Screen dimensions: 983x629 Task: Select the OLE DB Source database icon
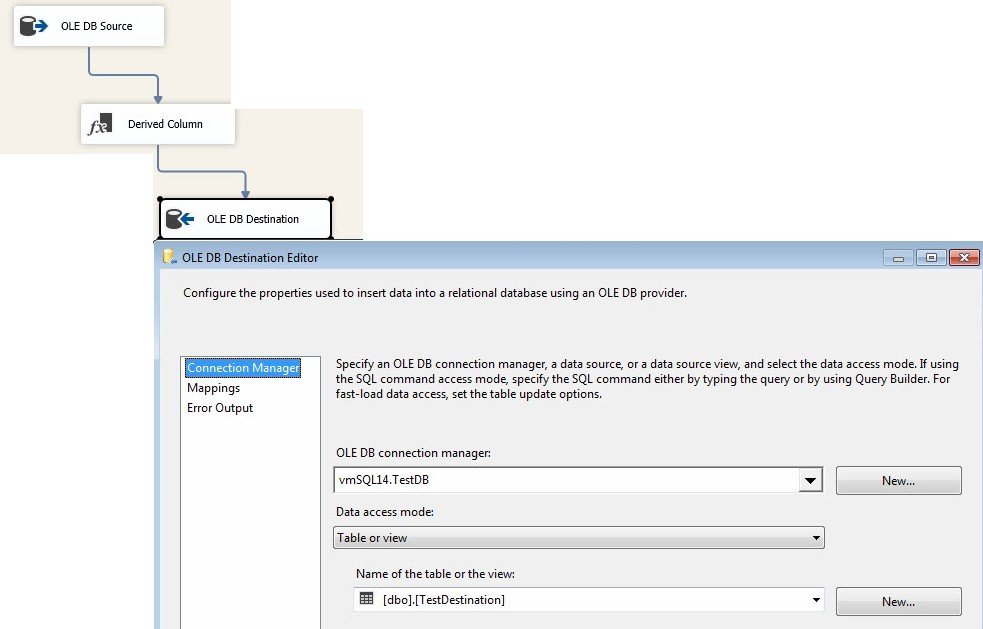pos(34,26)
